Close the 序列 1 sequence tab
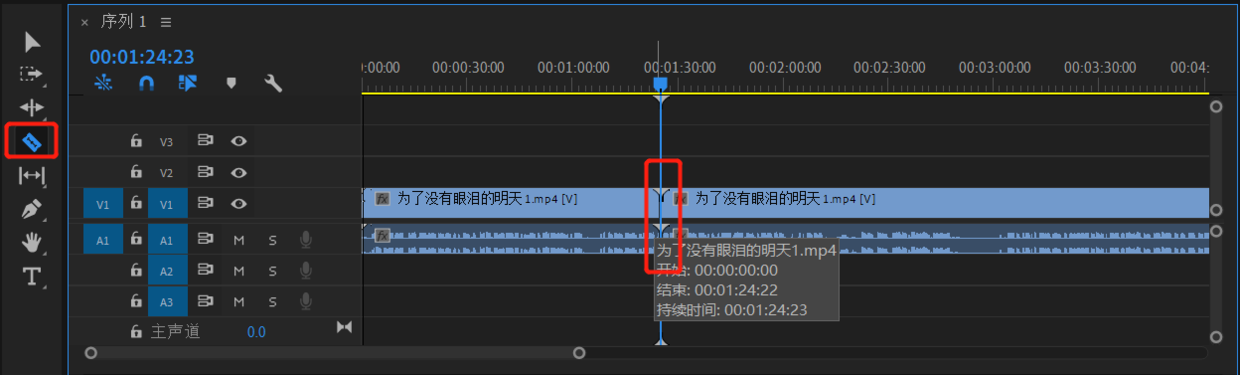 coord(85,22)
